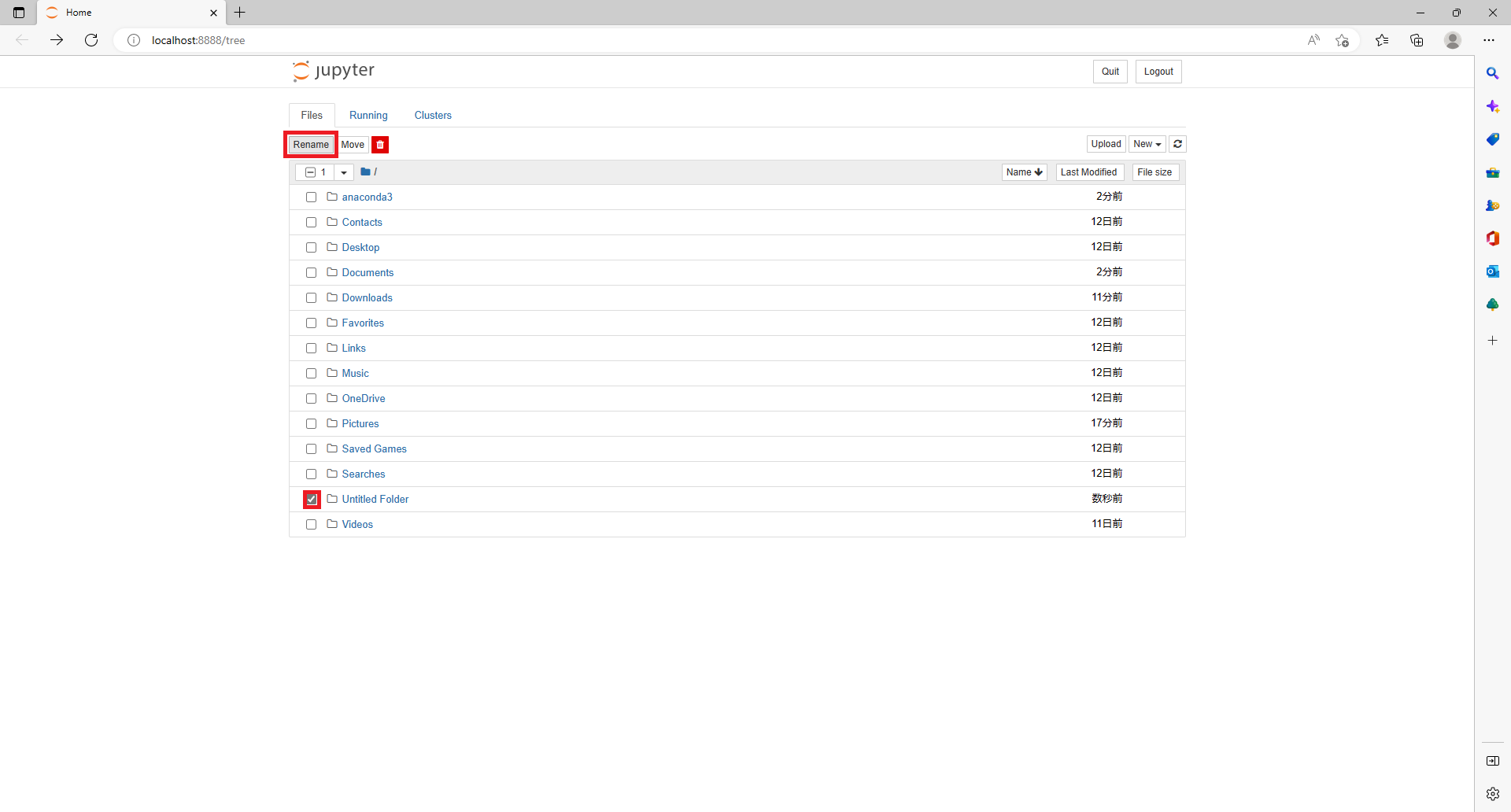This screenshot has width=1511, height=812.
Task: Open sidebar settings gear icon
Action: point(1492,794)
